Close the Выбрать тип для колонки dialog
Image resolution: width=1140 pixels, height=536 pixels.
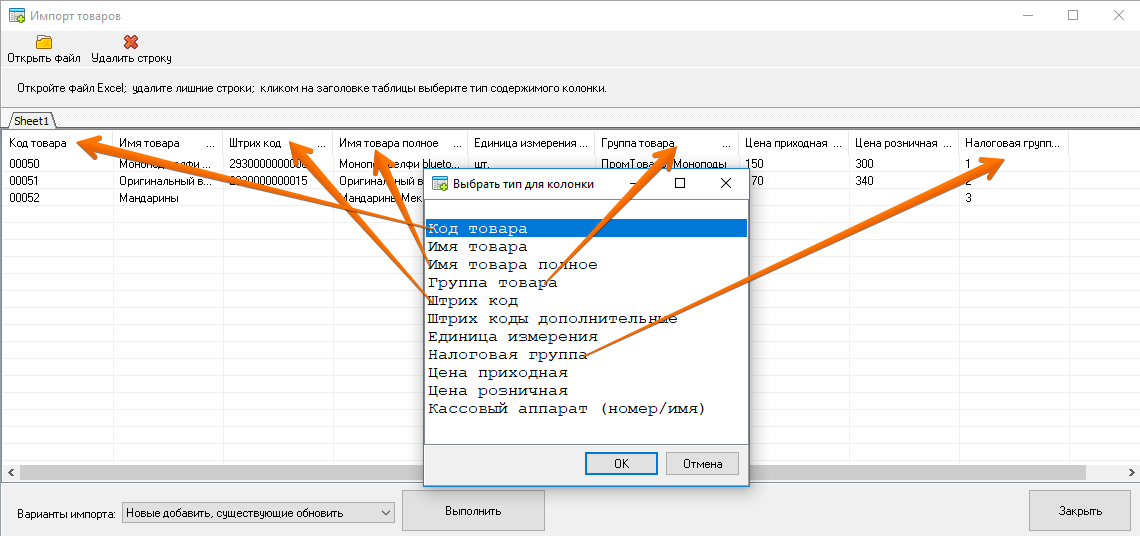coord(725,183)
